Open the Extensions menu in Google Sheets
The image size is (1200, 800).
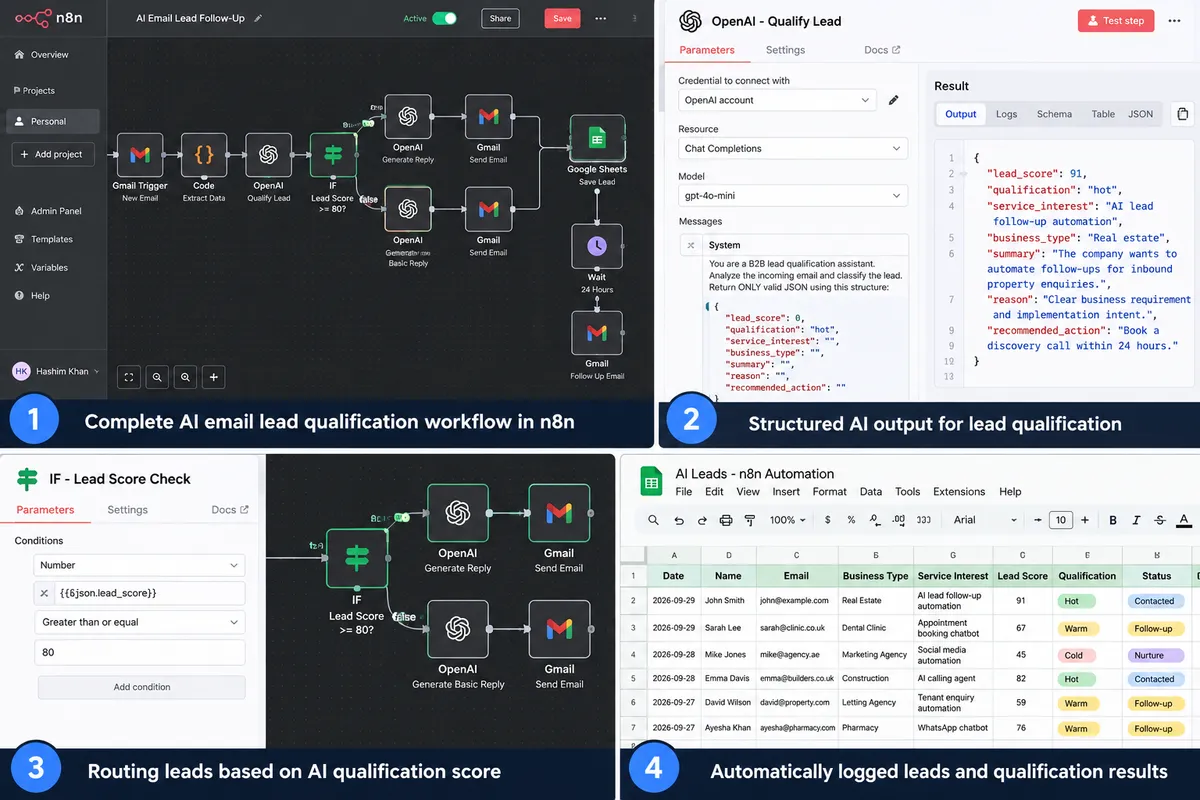coord(958,492)
